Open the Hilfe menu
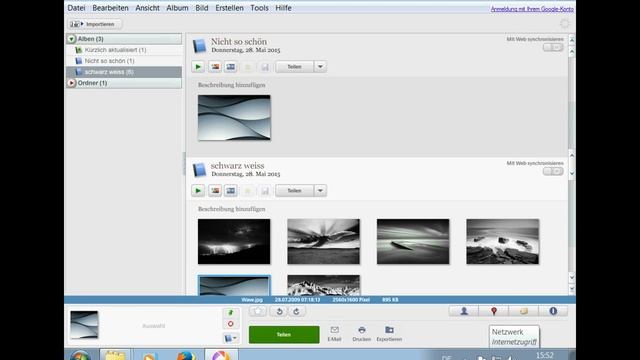The width and height of the screenshot is (640, 360). (x=283, y=8)
